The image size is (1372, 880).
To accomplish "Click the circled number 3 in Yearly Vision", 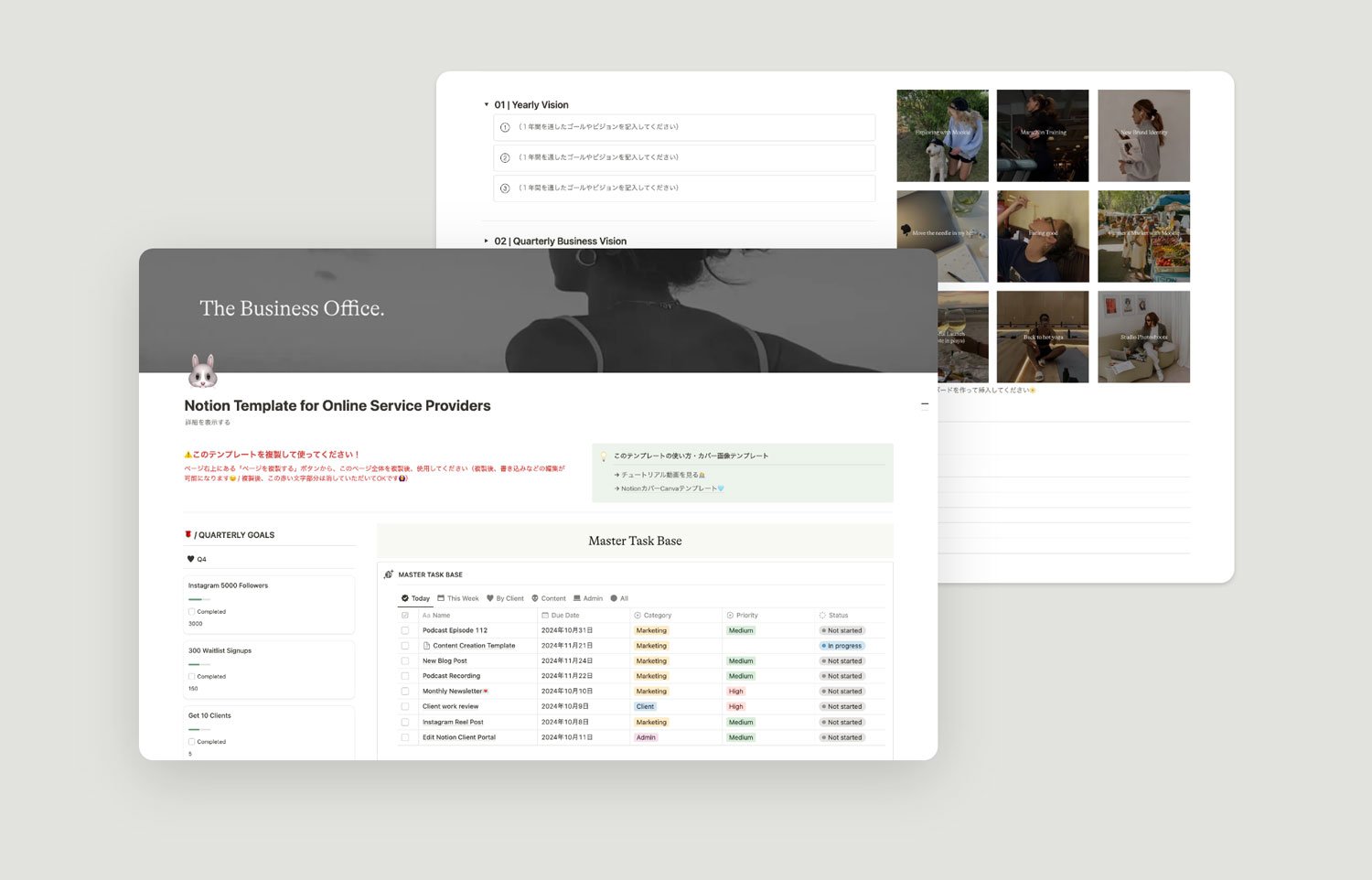I will (x=505, y=188).
